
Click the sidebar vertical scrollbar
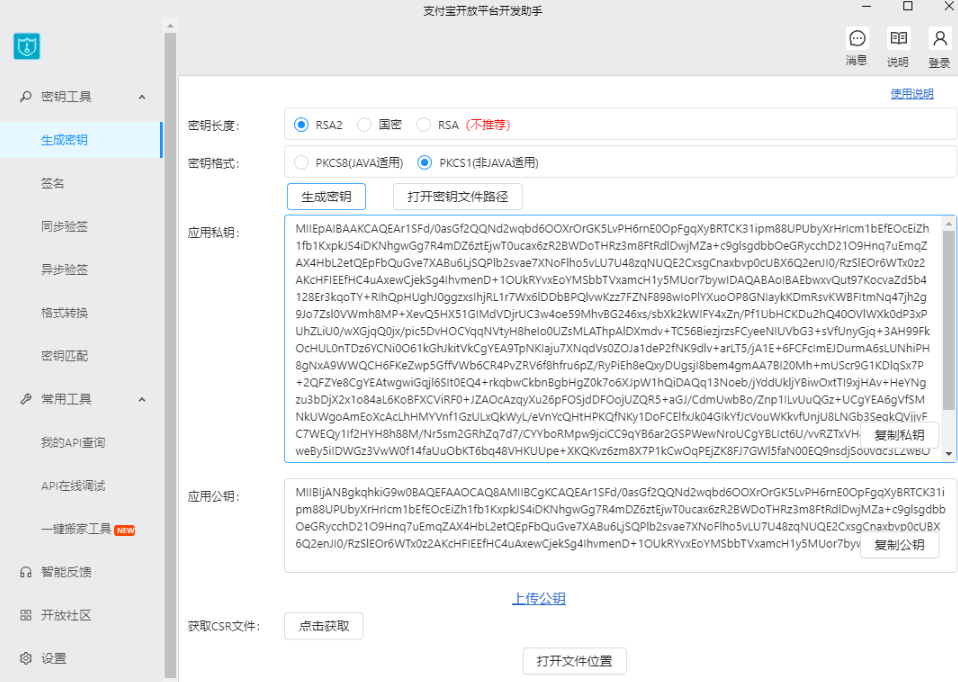click(x=170, y=355)
